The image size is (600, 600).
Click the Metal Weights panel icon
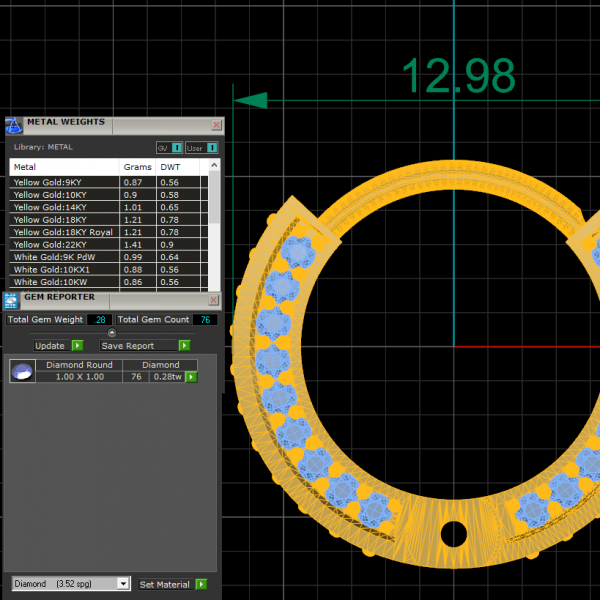click(x=13, y=125)
